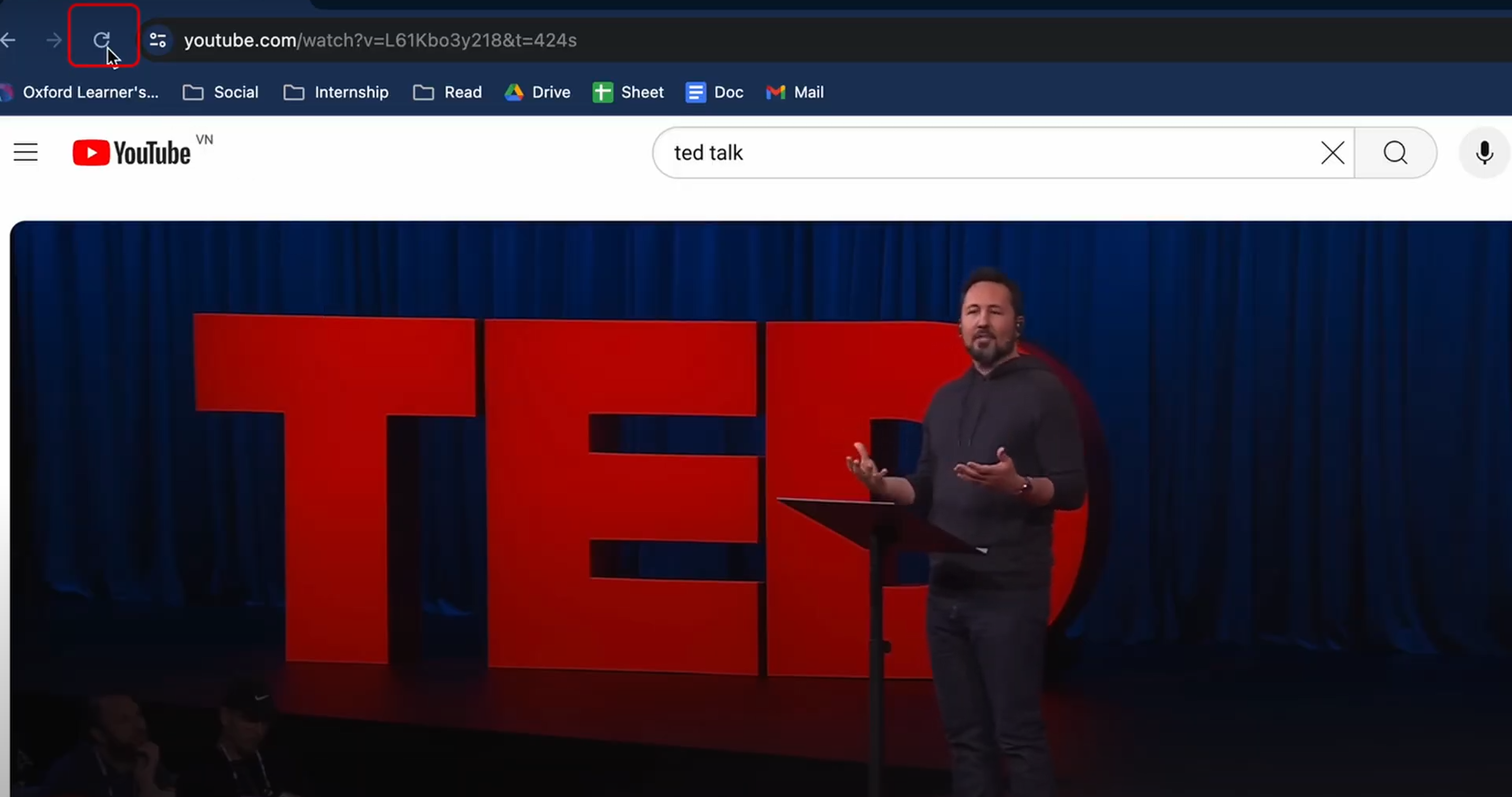Open the Drive bookmark
The height and width of the screenshot is (797, 1512).
point(538,92)
